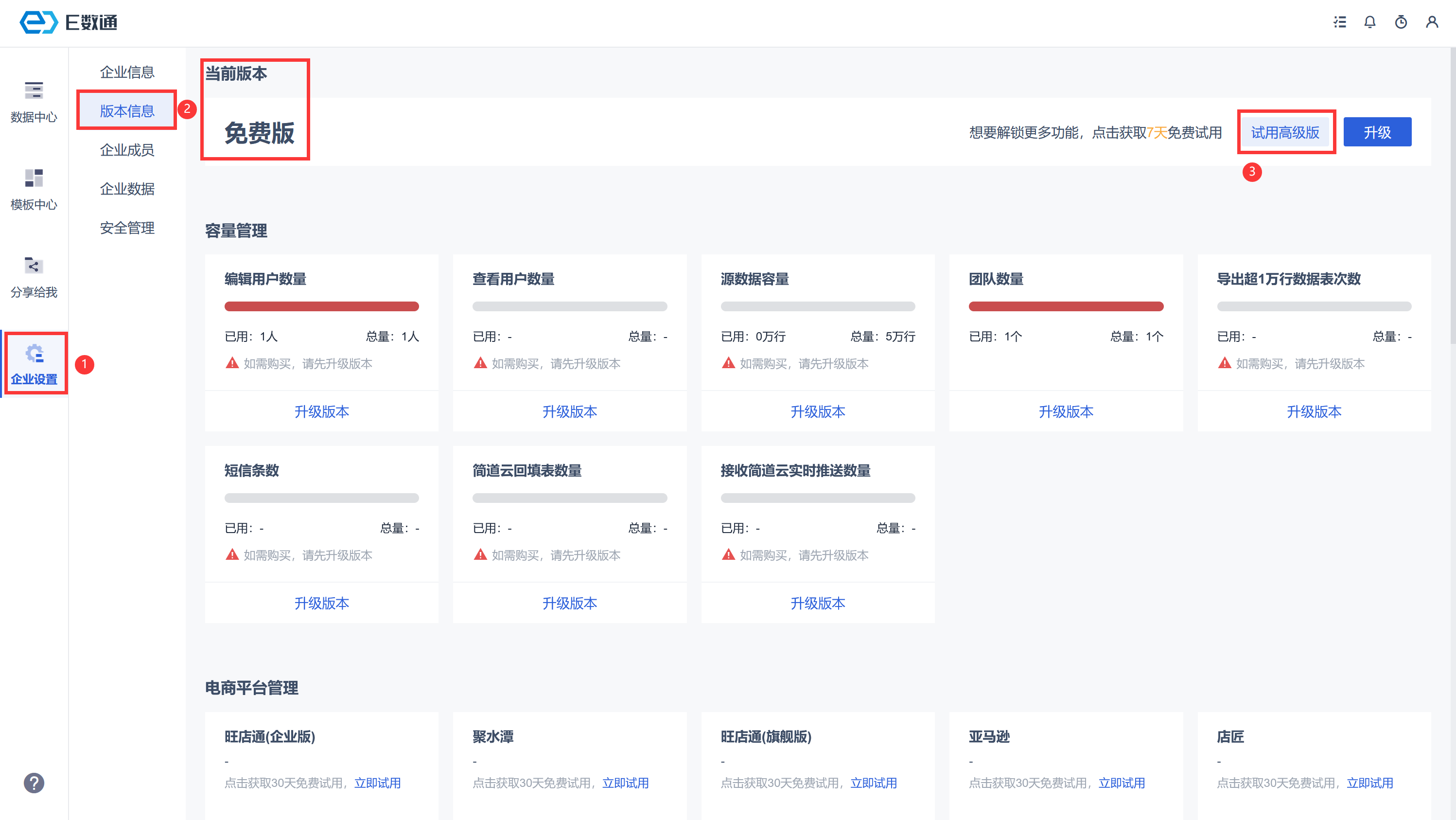Click the notification bell icon
This screenshot has height=820, width=1456.
(x=1370, y=22)
